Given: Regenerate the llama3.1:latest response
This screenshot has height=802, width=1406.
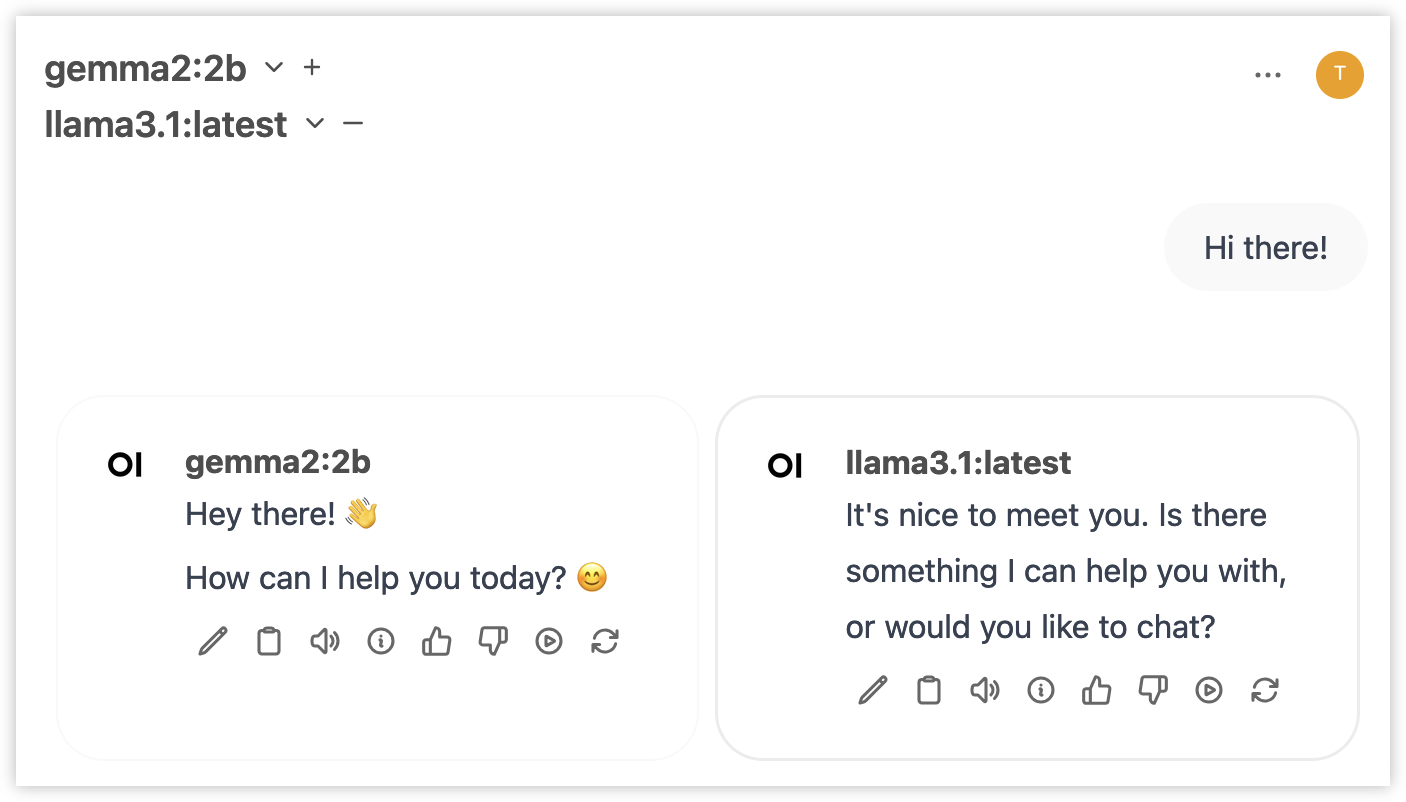Looking at the screenshot, I should 1265,690.
